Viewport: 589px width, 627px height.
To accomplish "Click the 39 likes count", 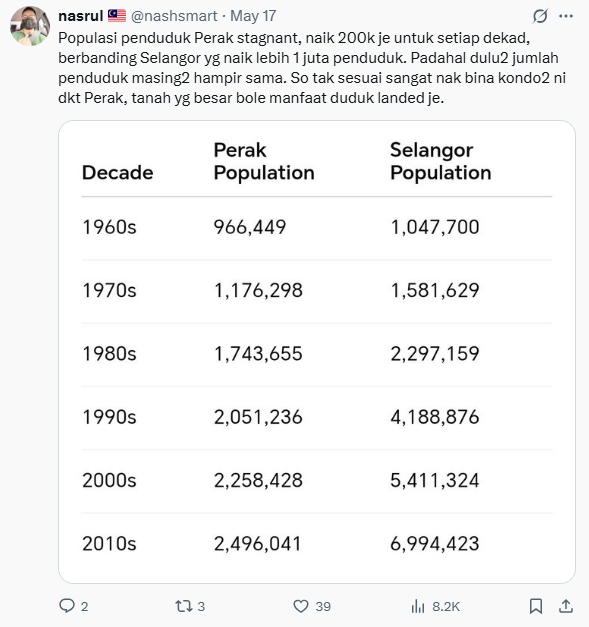I will (x=323, y=607).
